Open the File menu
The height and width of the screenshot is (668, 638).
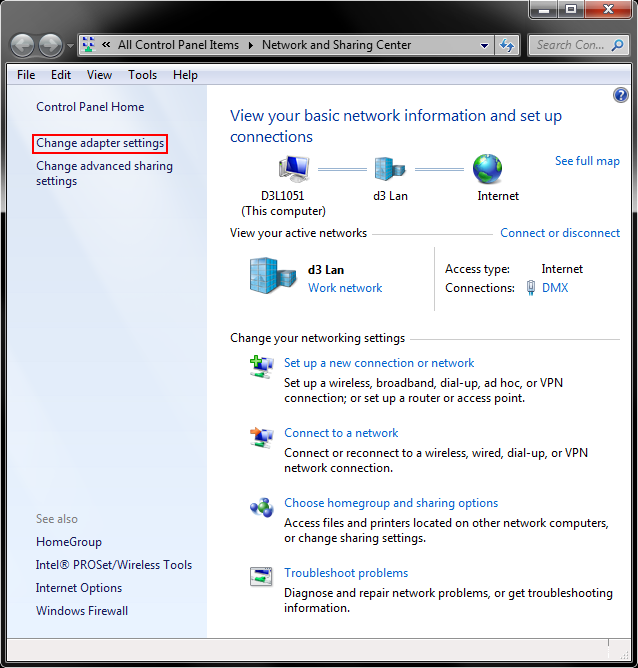coord(26,75)
